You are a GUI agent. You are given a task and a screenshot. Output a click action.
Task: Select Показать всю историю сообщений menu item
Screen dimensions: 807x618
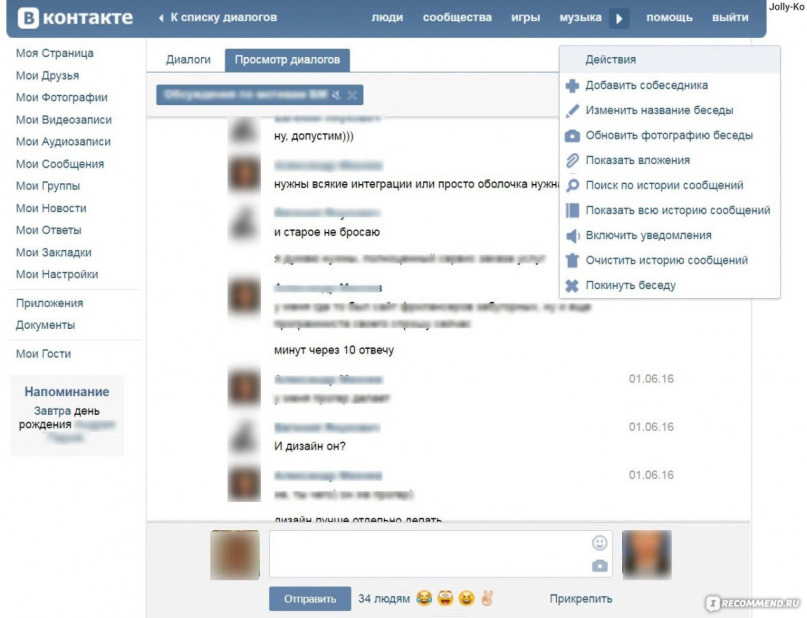tap(670, 210)
